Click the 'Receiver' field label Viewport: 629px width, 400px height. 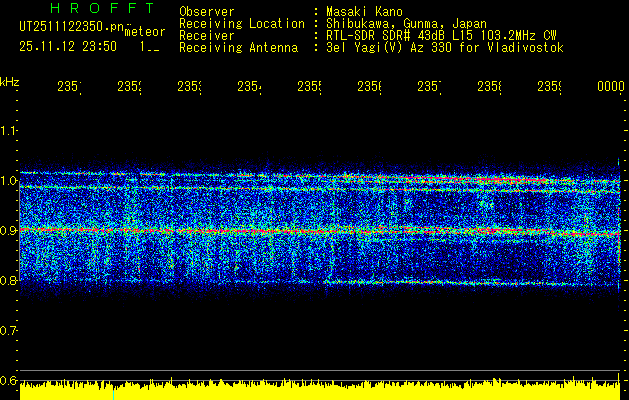207,36
